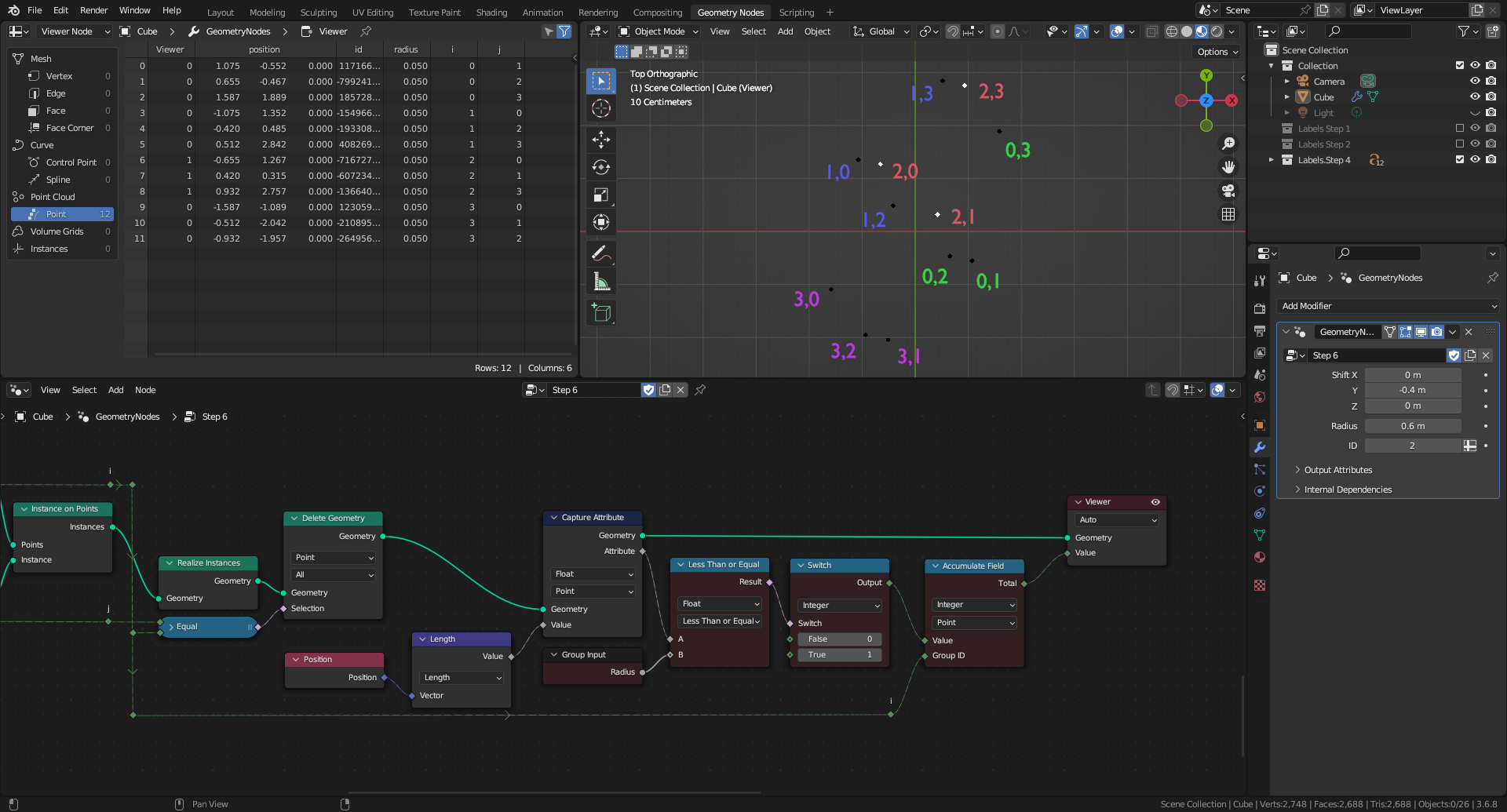Open Viewer node Auto domain dropdown
Image resolution: width=1507 pixels, height=812 pixels.
(x=1117, y=520)
